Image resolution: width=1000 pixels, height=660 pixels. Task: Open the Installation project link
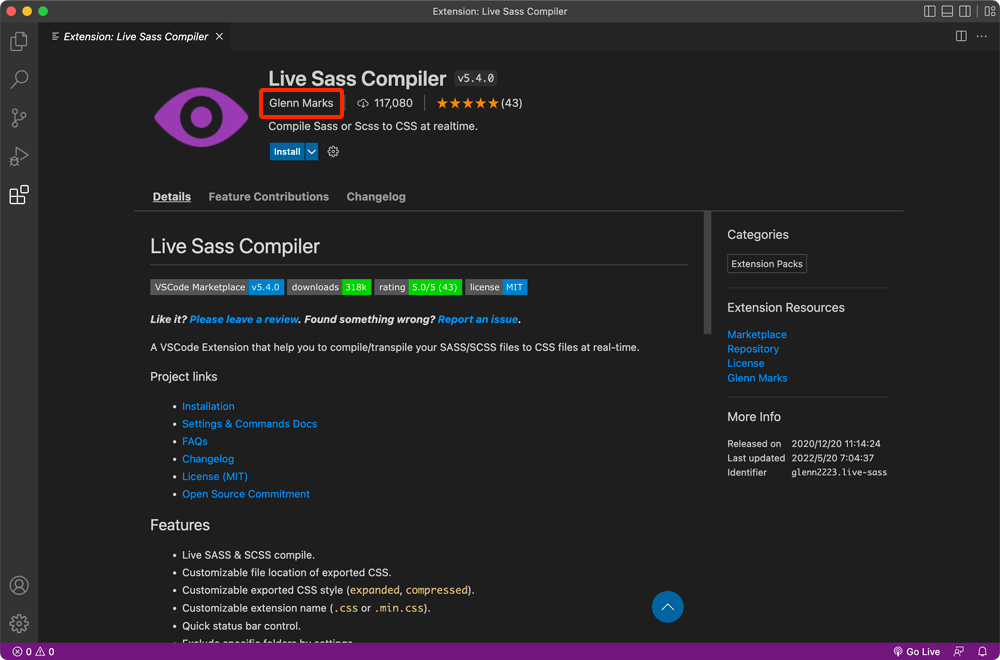click(208, 406)
